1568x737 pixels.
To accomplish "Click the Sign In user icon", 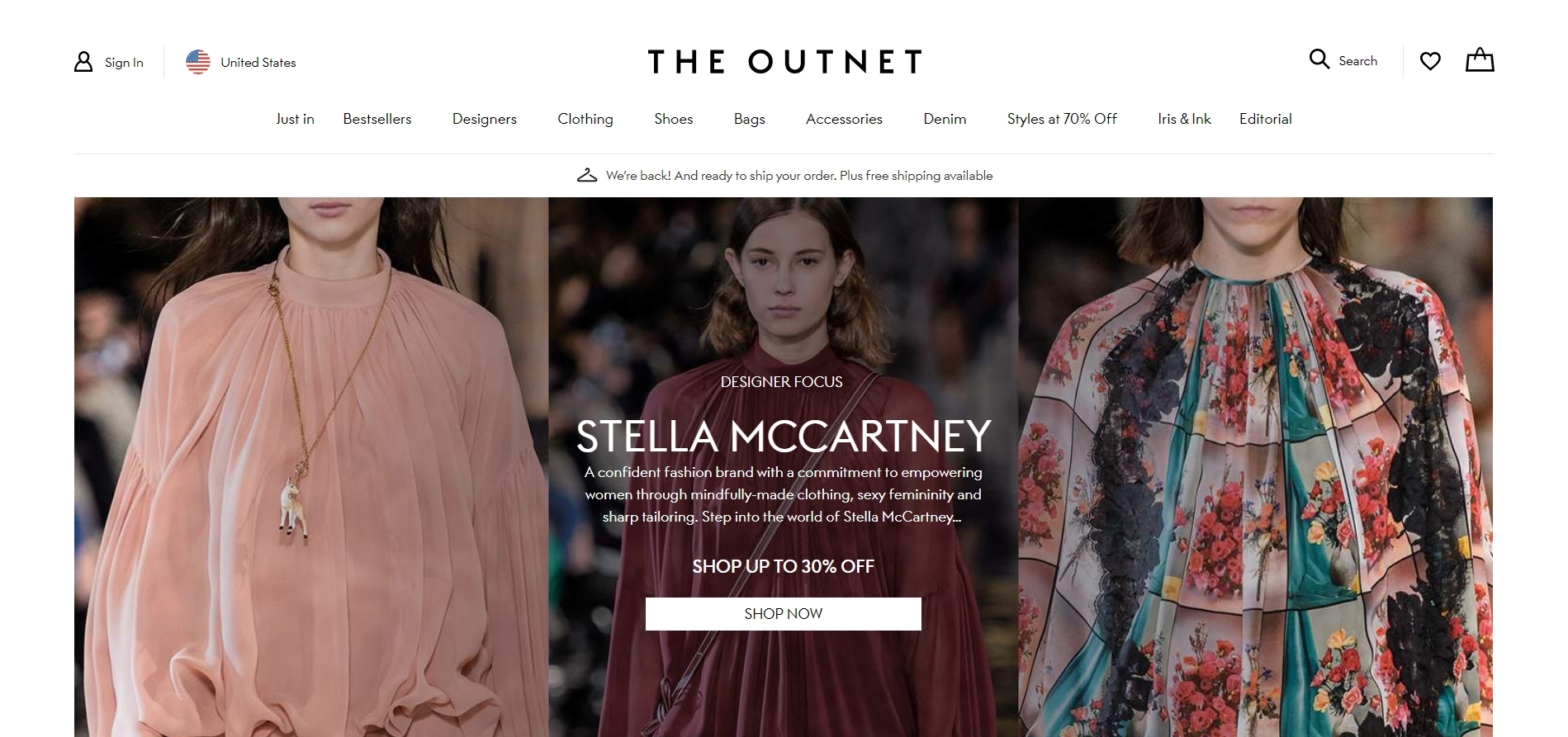I will pos(83,62).
